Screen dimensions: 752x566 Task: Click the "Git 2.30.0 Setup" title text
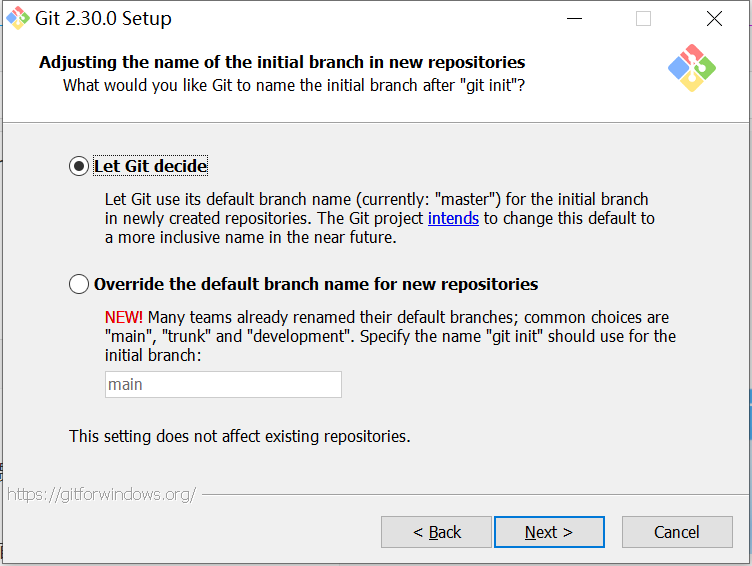103,19
